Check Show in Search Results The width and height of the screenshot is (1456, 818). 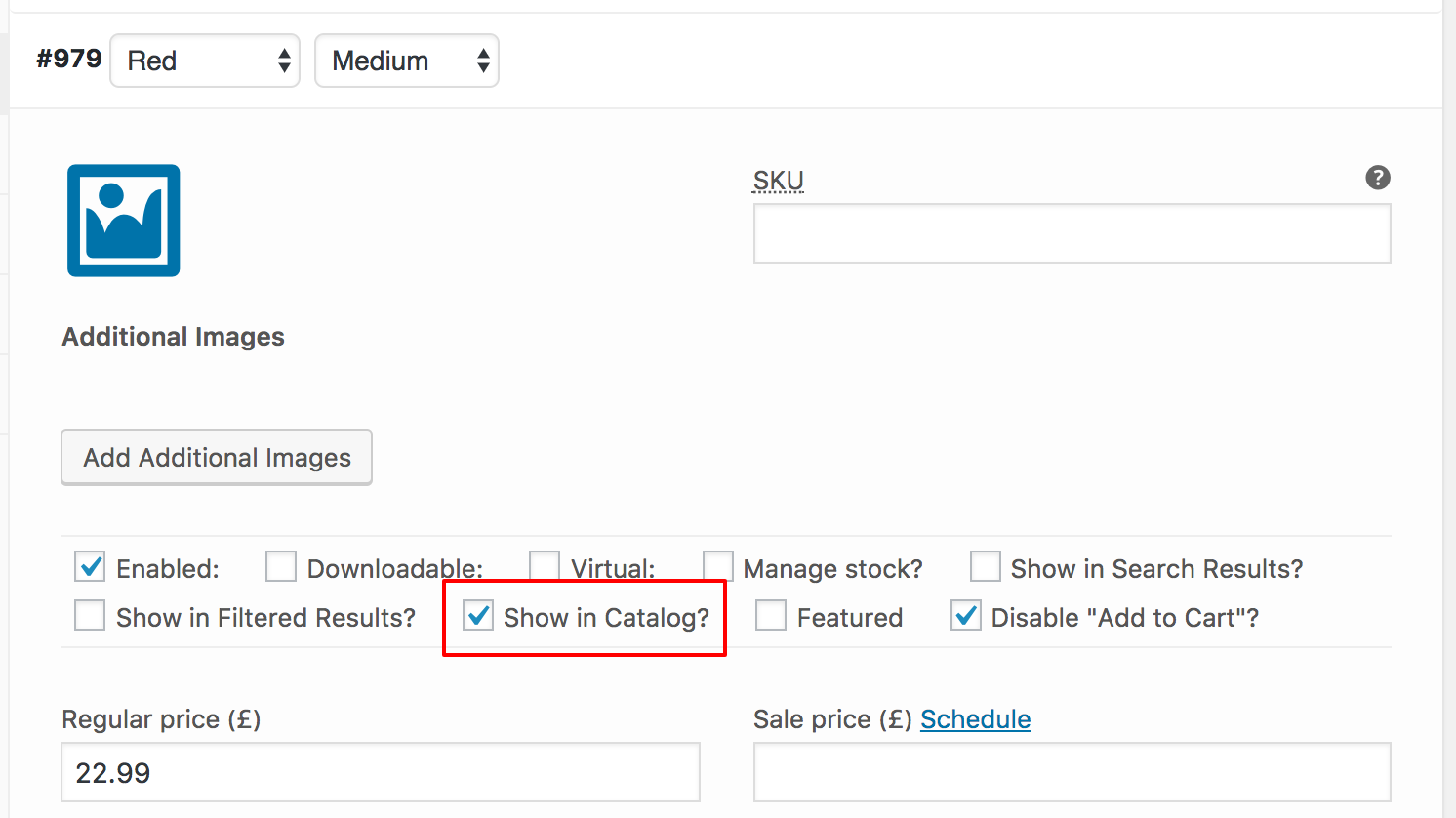[986, 566]
